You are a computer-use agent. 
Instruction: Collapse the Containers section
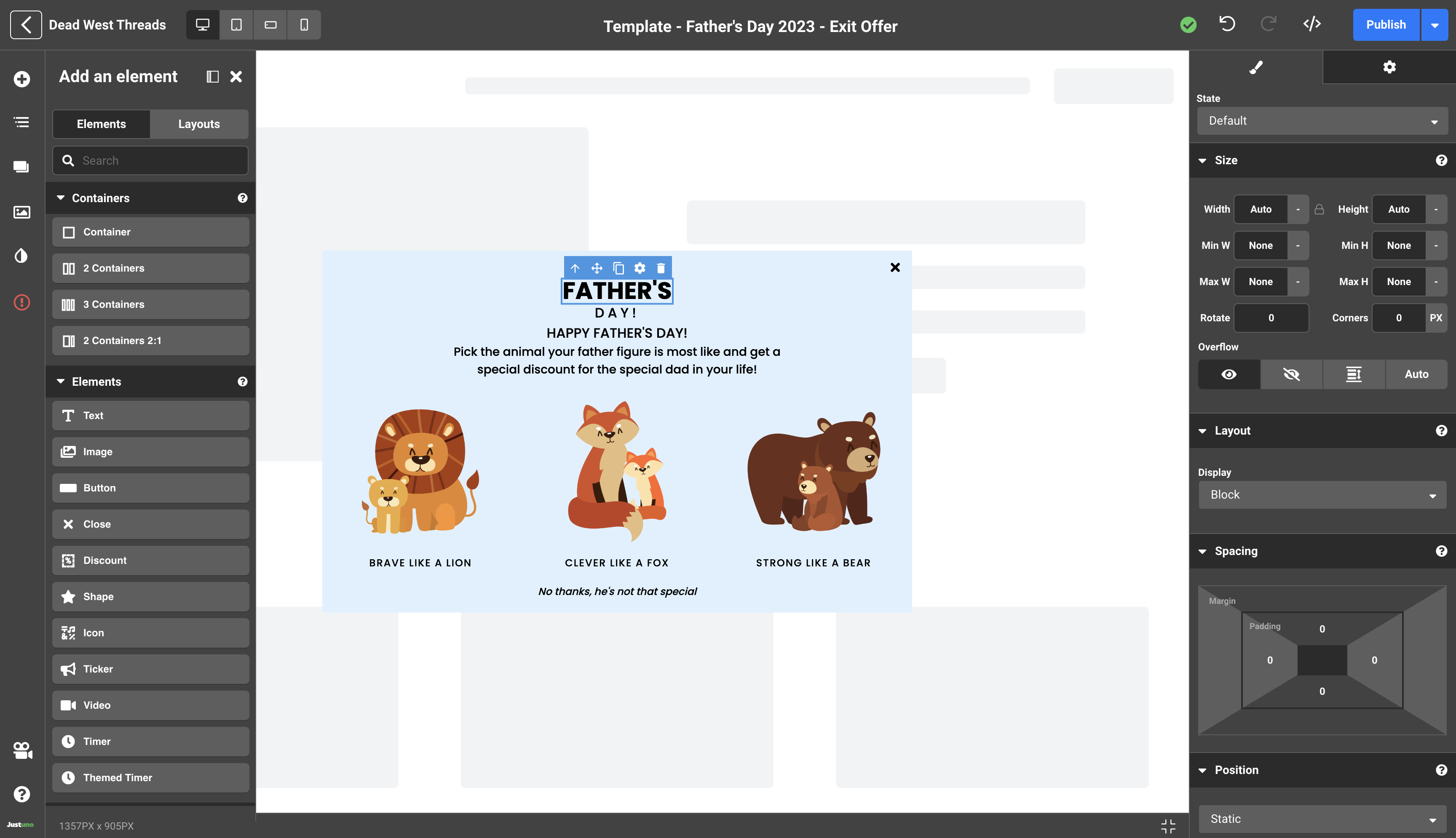pos(60,197)
